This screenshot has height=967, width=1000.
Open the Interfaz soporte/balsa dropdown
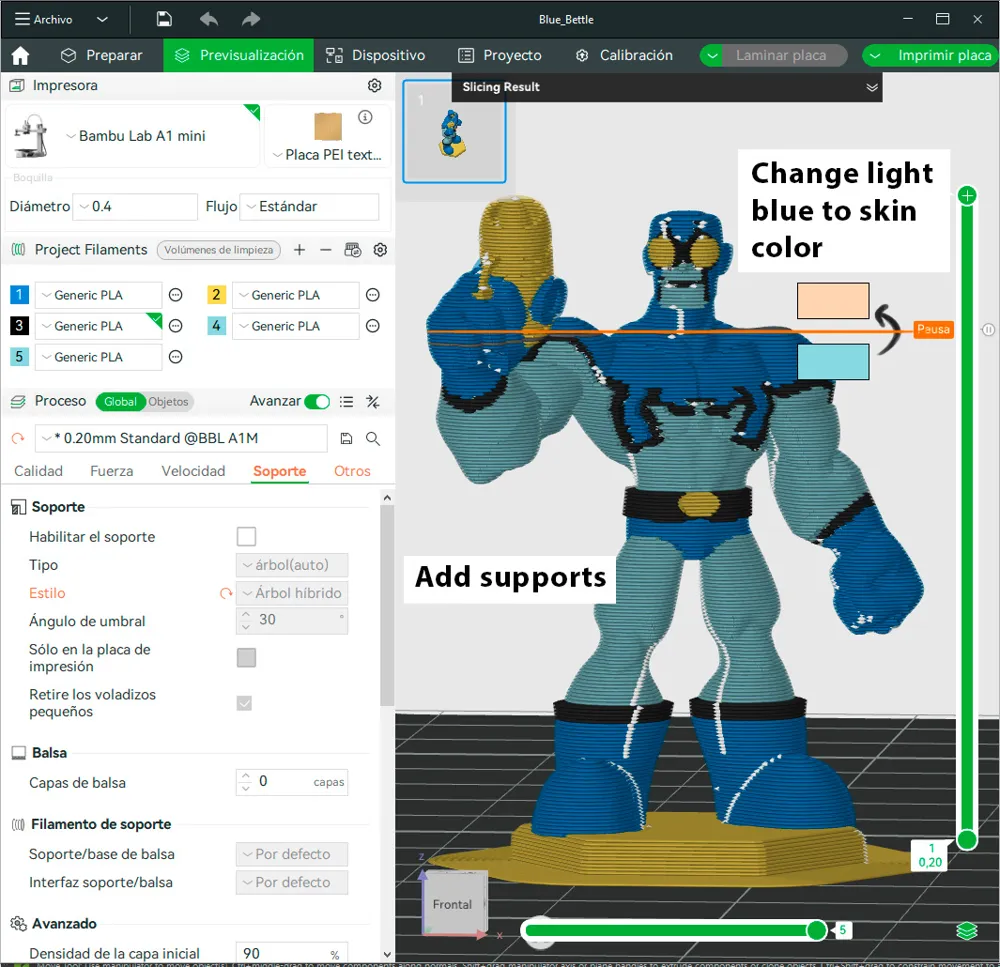292,882
